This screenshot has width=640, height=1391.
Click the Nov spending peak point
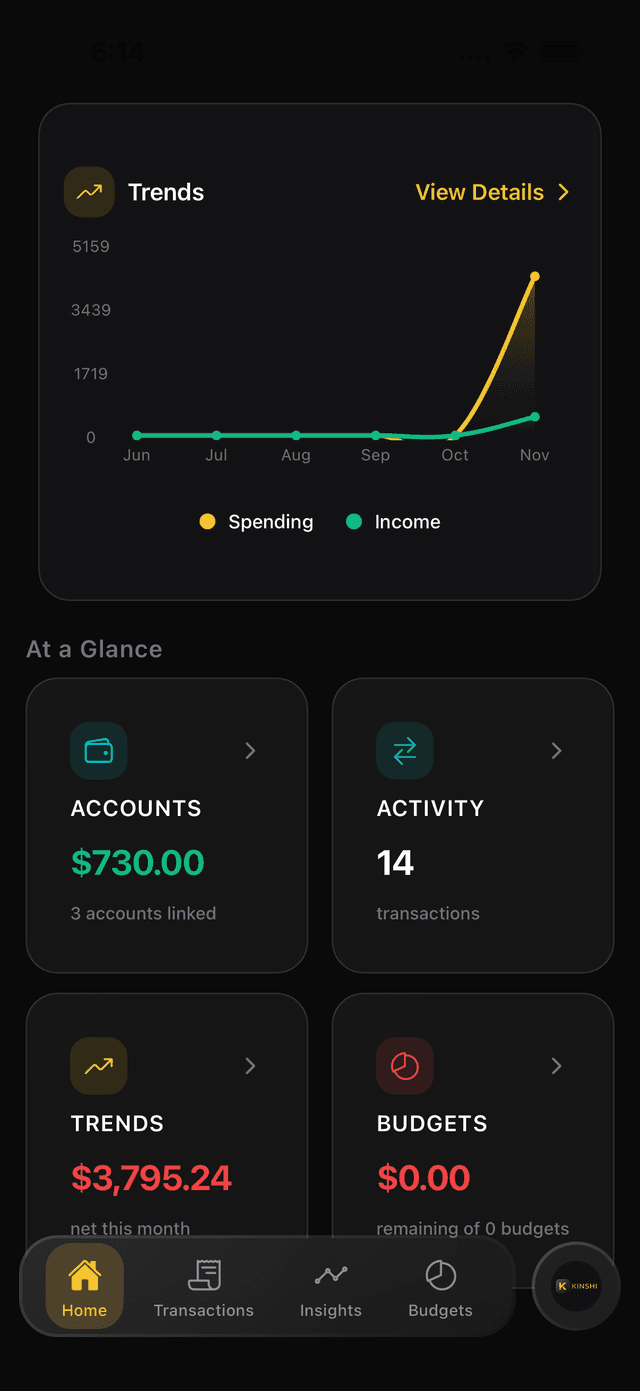(x=535, y=275)
